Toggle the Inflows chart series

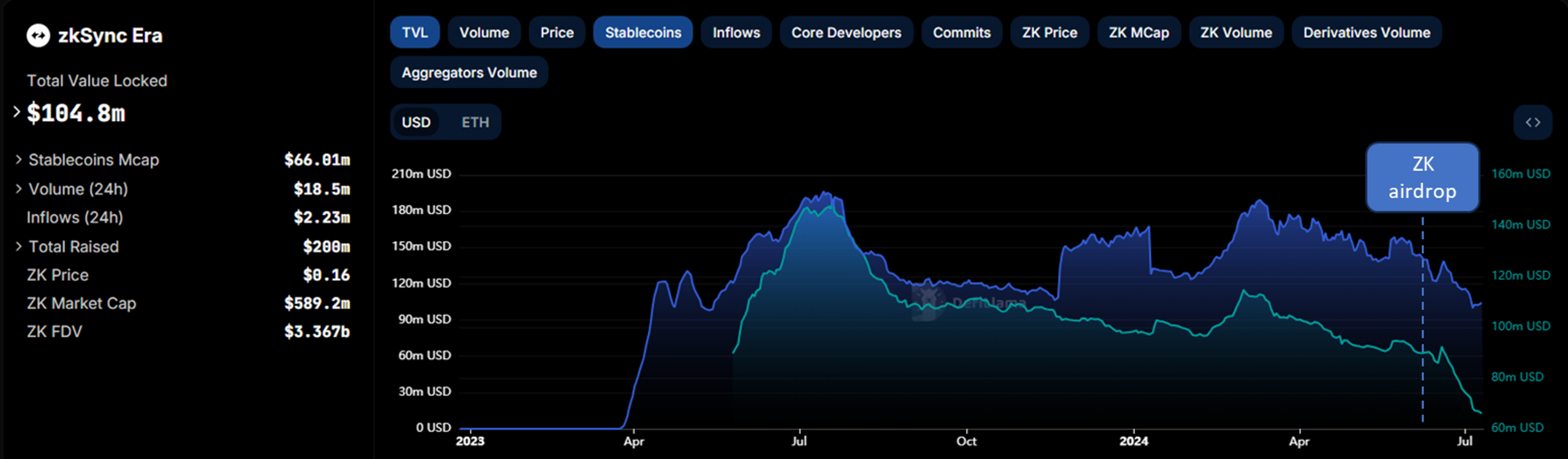click(x=736, y=32)
